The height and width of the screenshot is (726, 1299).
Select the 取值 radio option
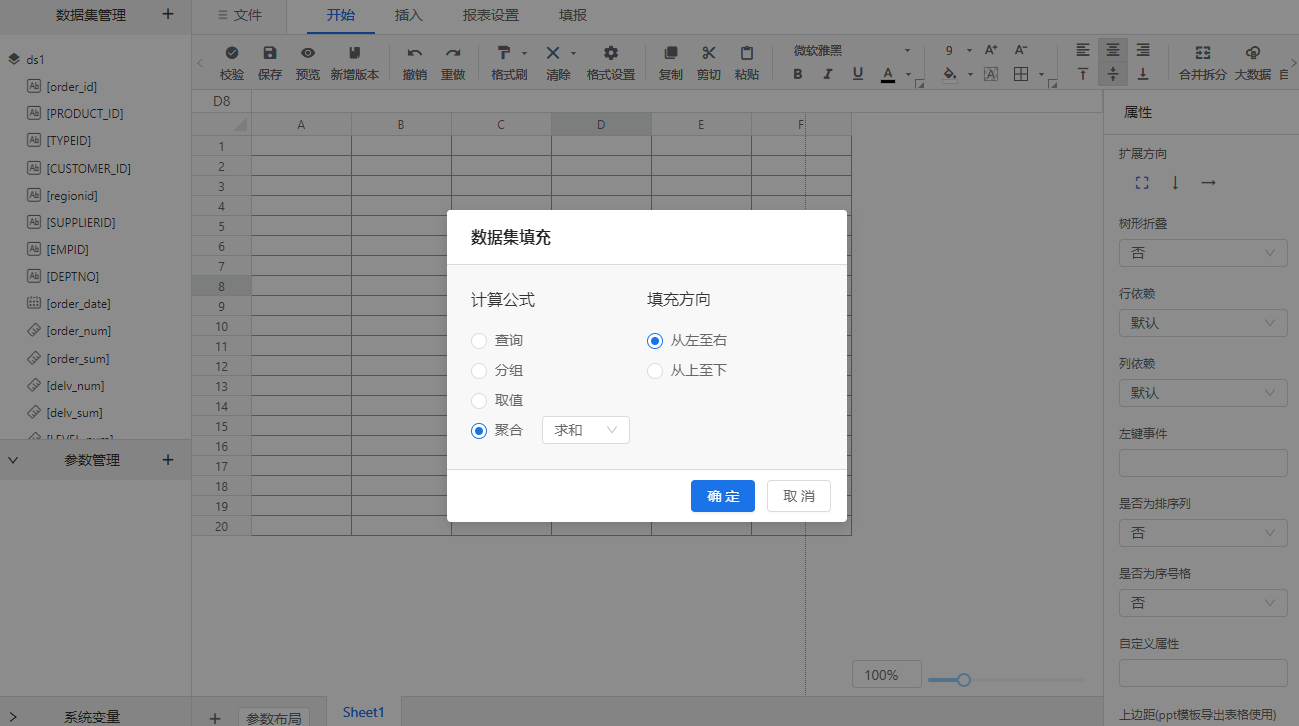pos(479,401)
